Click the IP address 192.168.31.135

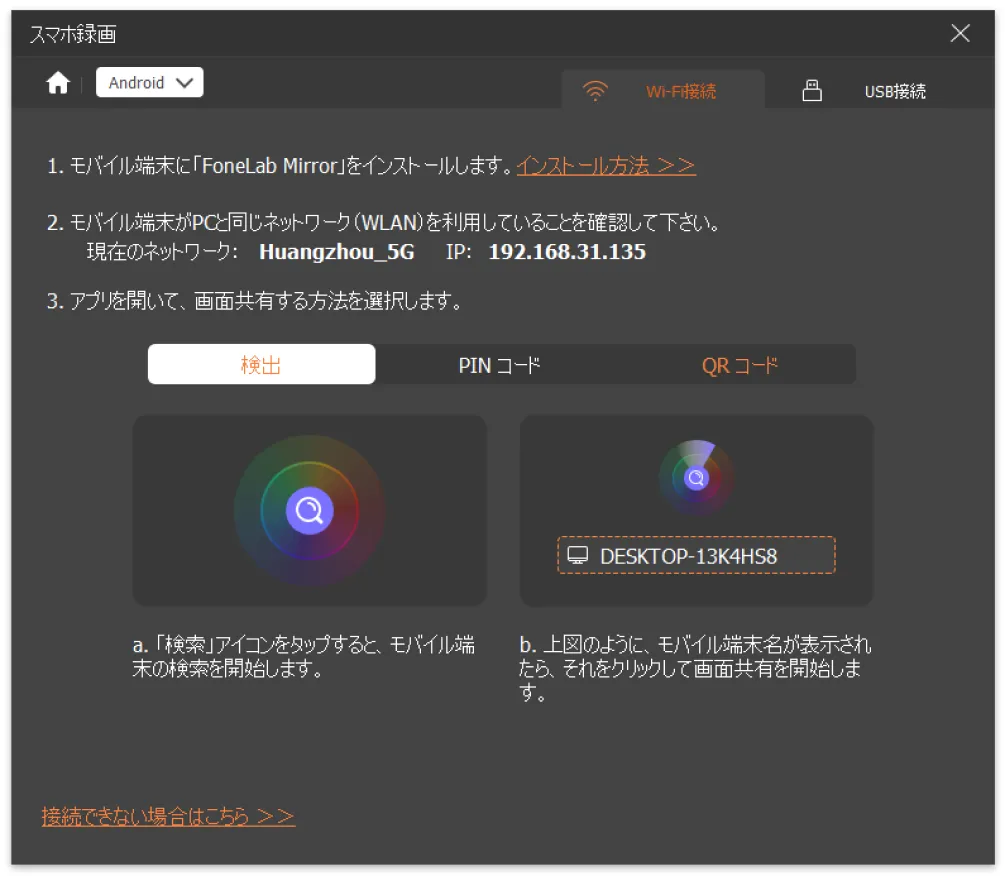[567, 252]
